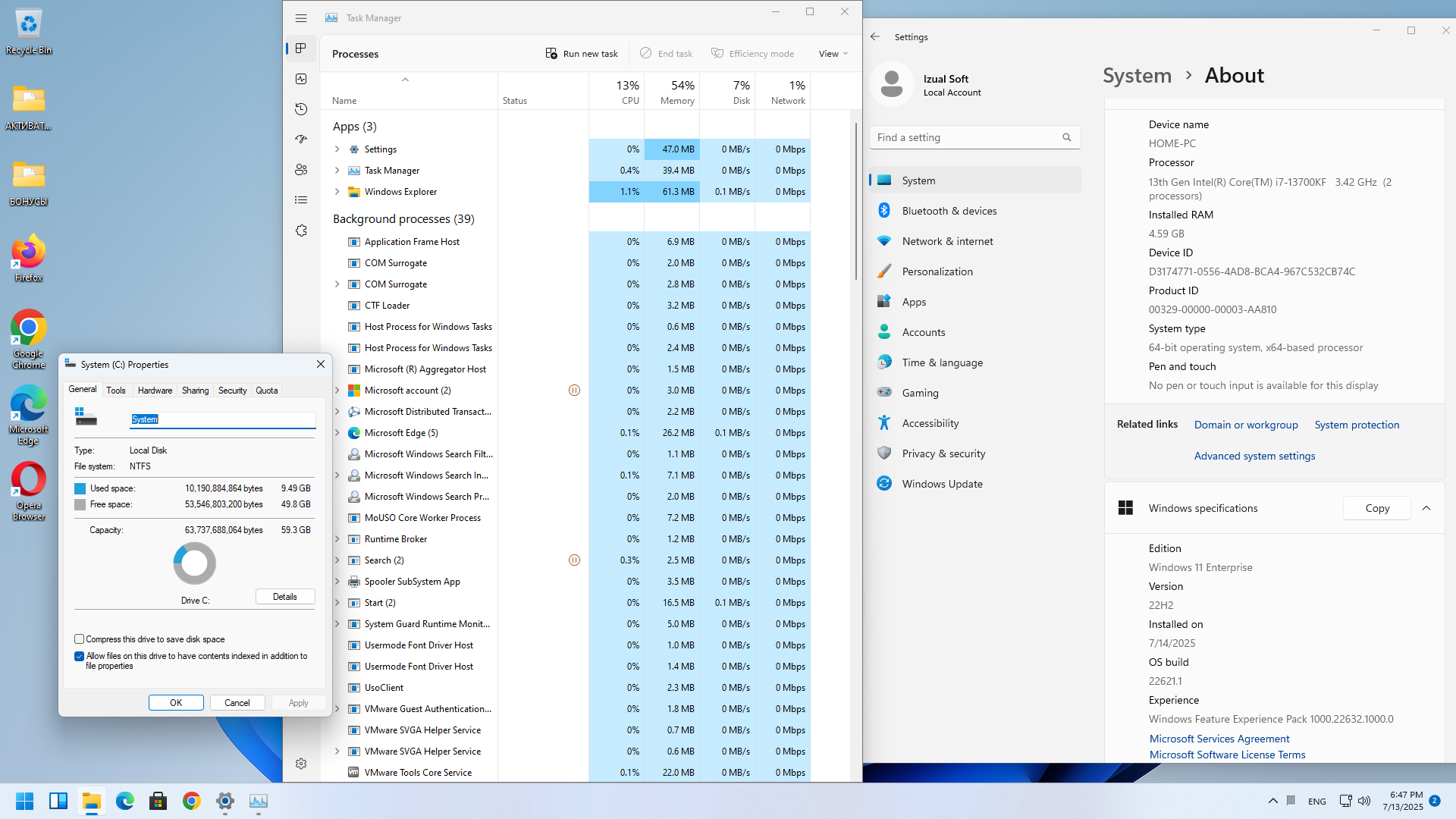Select Processes page icon in Task Manager

[x=301, y=49]
